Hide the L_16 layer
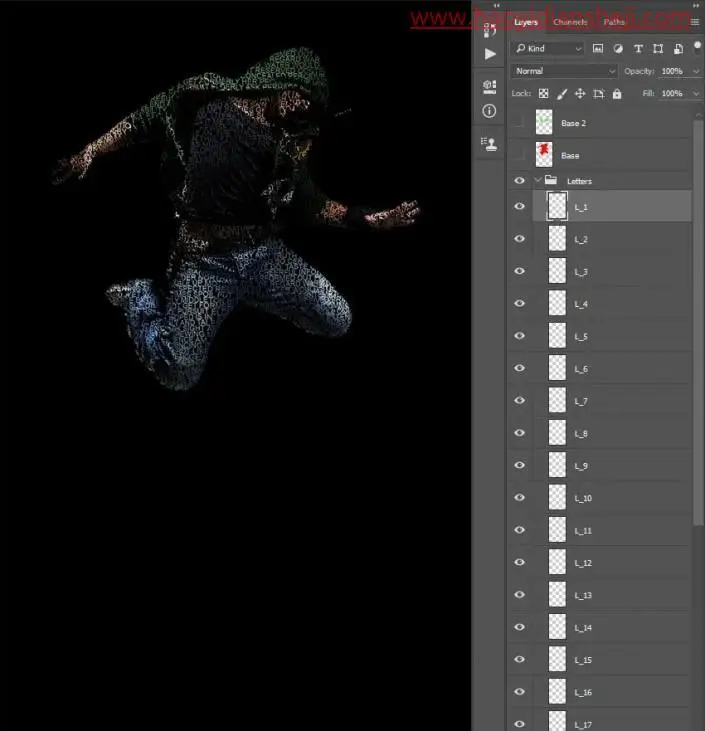This screenshot has height=731, width=705. (519, 692)
